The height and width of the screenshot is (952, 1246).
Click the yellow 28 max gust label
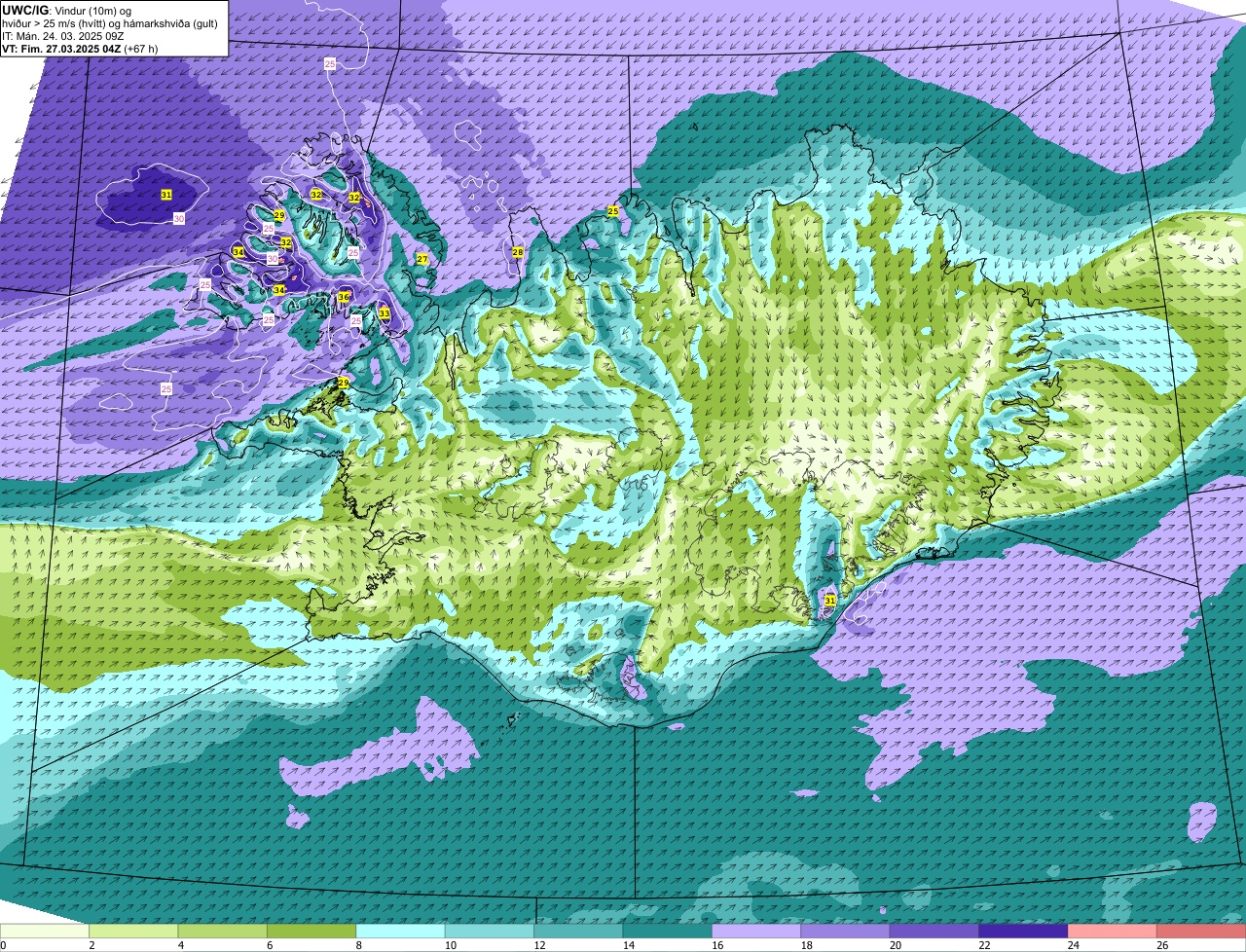click(518, 252)
